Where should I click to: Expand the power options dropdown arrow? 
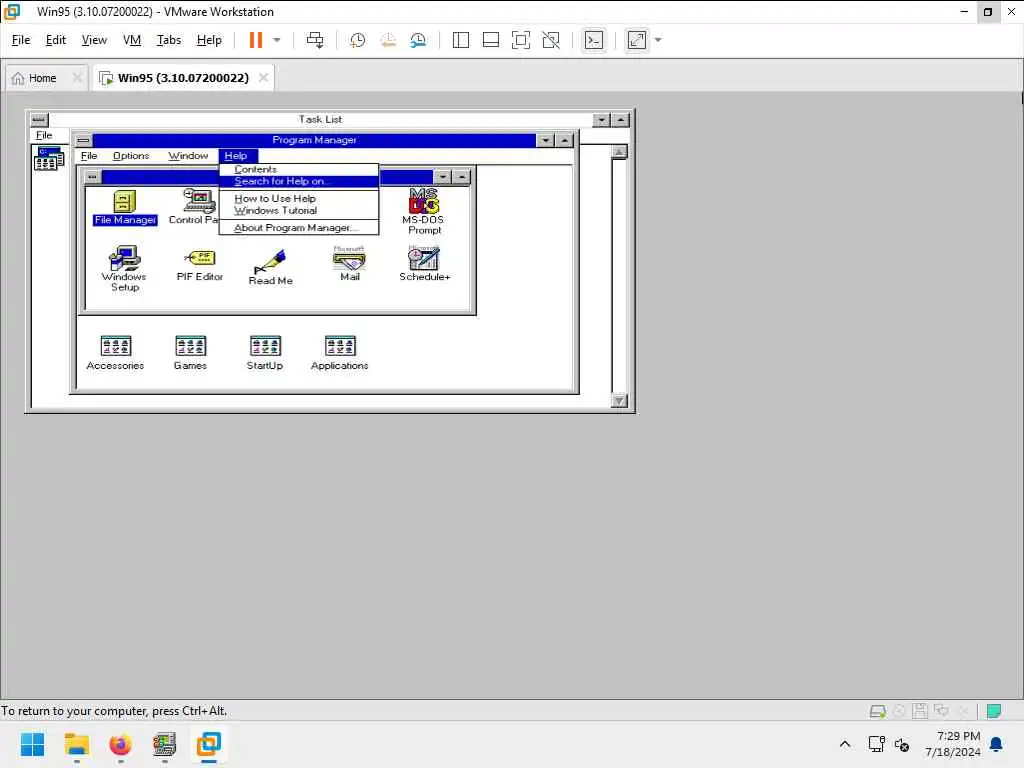pos(277,40)
